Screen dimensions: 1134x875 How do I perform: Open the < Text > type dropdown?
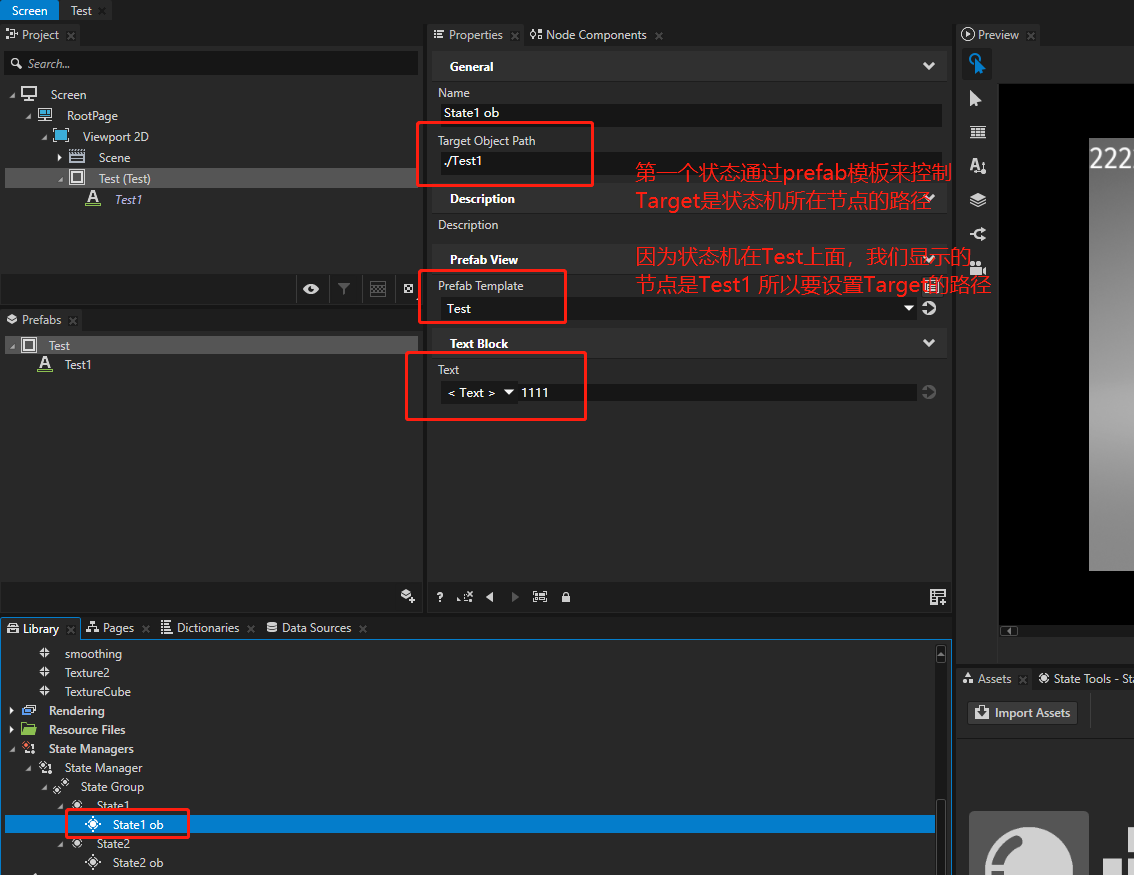click(479, 392)
